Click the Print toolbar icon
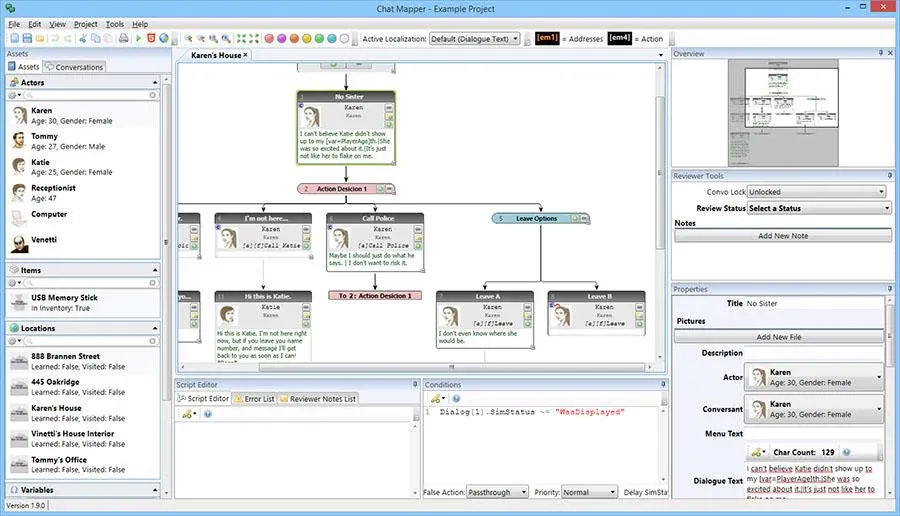 click(x=123, y=38)
